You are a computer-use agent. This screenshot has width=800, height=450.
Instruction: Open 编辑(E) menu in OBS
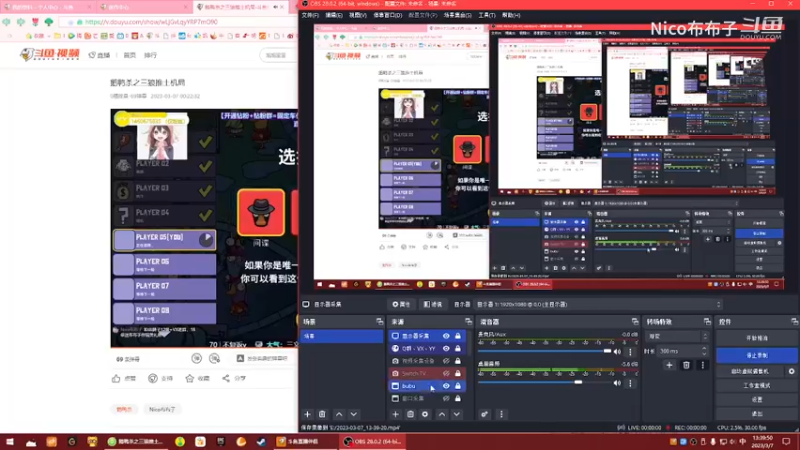[334, 15]
